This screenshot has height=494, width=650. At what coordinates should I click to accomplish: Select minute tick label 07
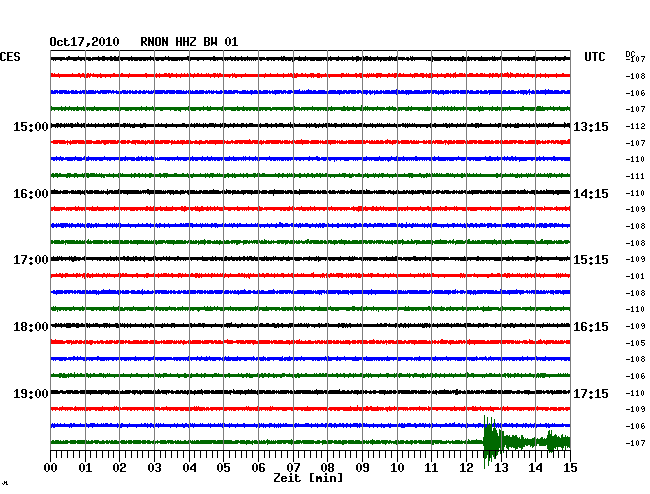pyautogui.click(x=293, y=468)
